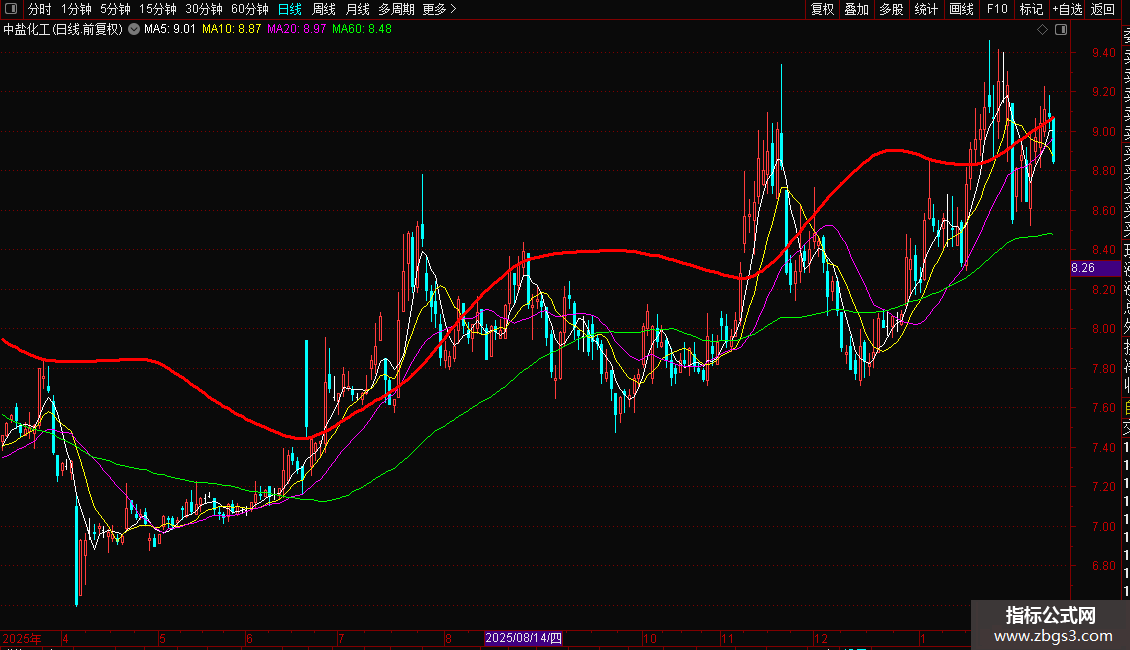Click the month 4 label on date axis
1130x650 pixels.
click(65, 638)
